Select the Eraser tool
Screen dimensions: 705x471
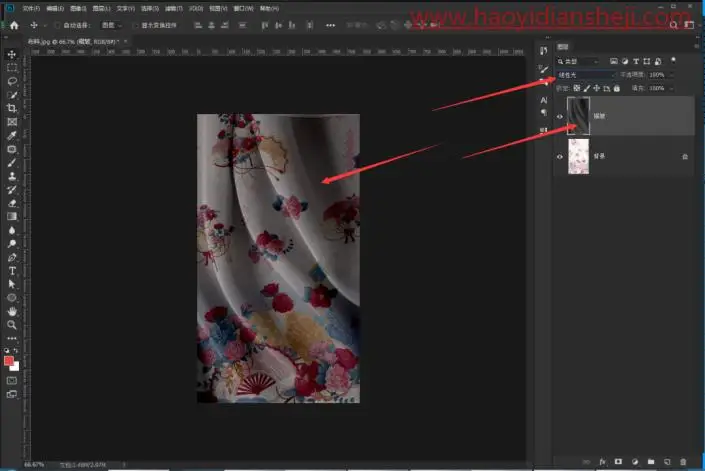[12, 203]
